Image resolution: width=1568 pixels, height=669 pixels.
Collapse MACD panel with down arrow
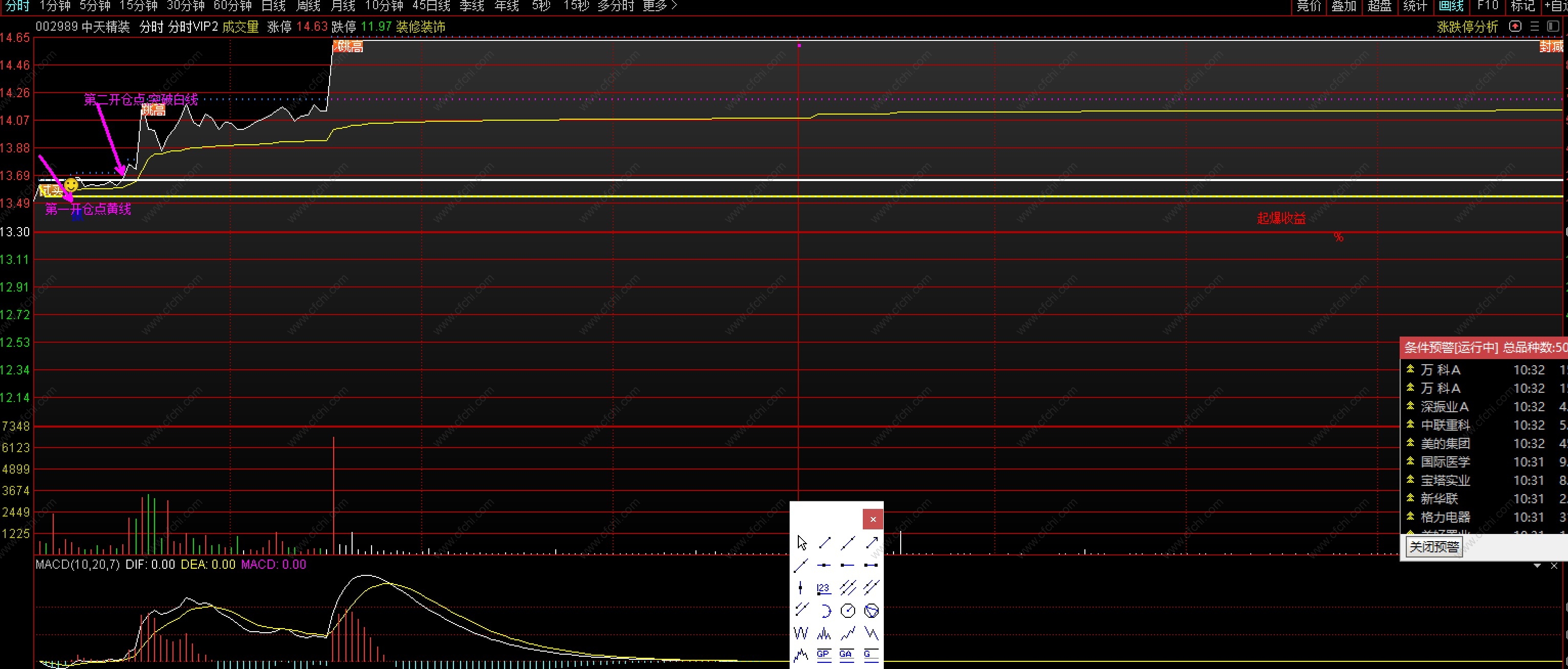tap(1537, 566)
